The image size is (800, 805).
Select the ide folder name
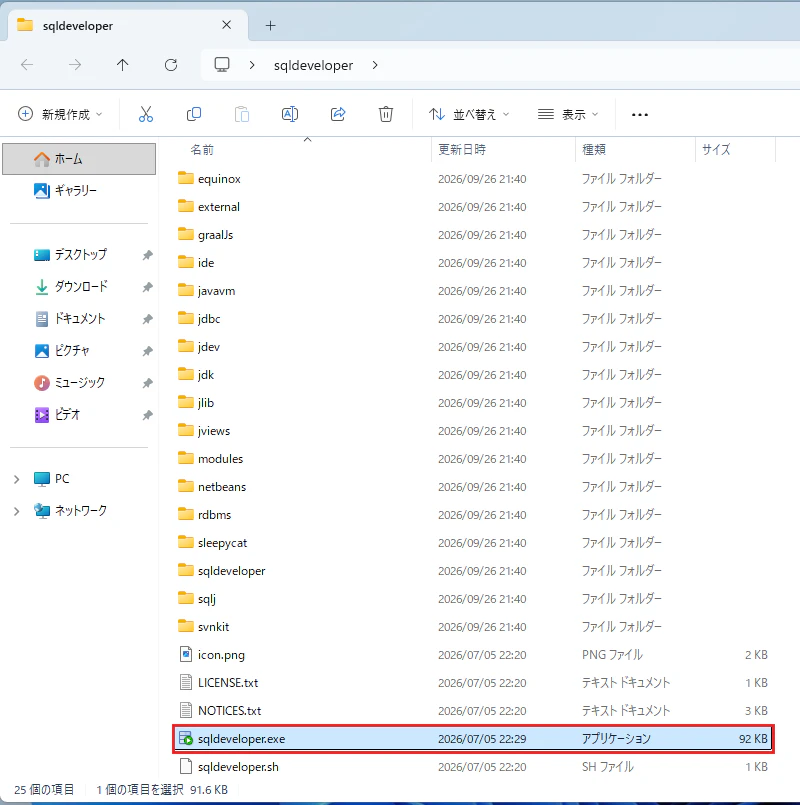point(206,262)
